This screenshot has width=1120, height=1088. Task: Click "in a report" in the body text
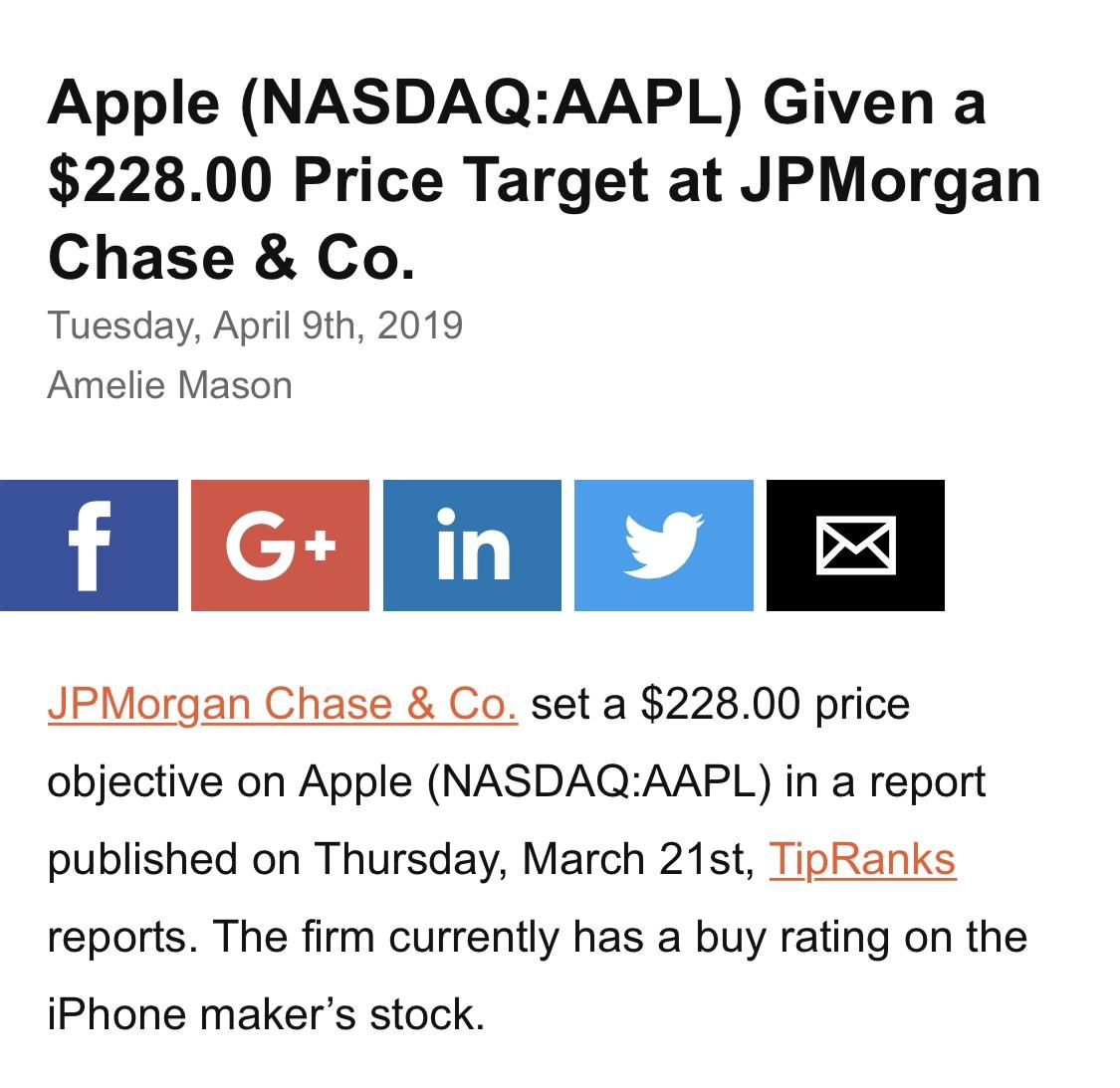pyautogui.click(x=885, y=782)
